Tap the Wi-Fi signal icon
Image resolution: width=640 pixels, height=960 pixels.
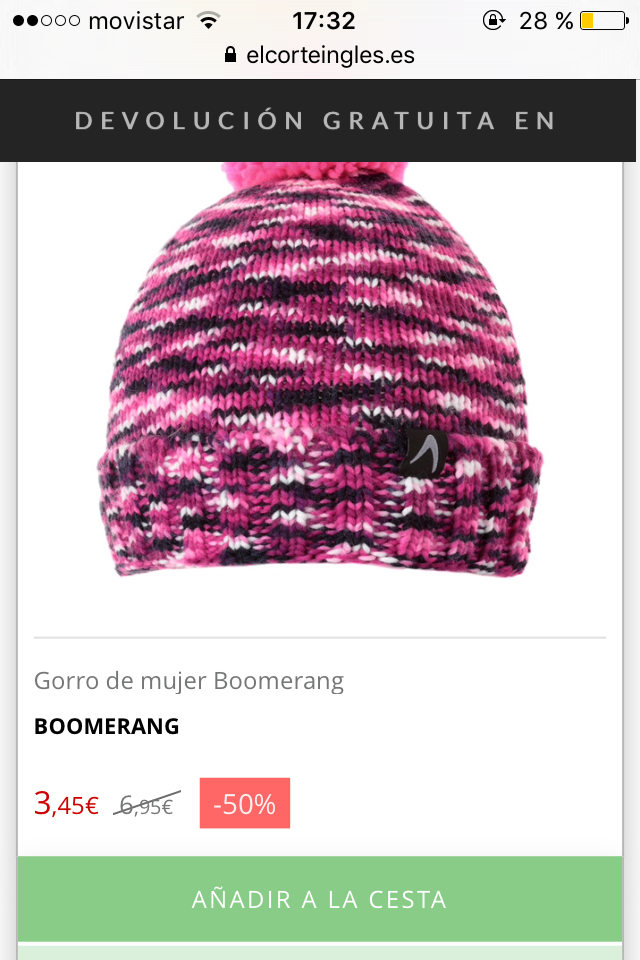(x=209, y=21)
